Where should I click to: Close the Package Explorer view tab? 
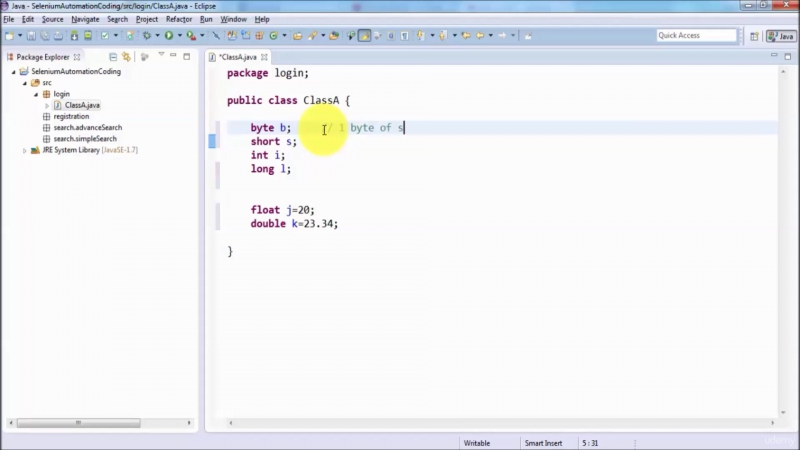pyautogui.click(x=77, y=57)
